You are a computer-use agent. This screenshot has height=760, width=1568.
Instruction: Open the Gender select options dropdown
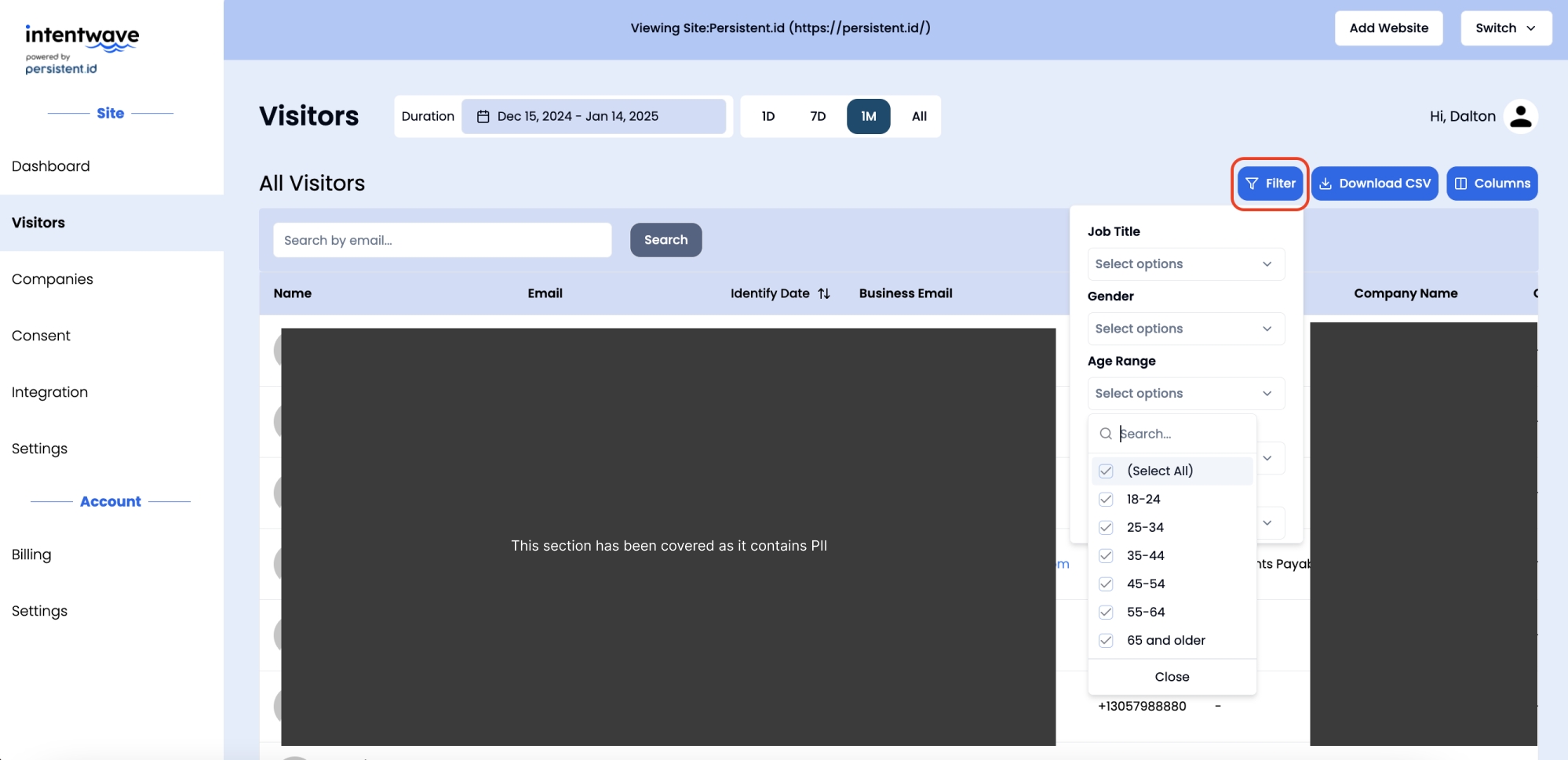[x=1185, y=329]
